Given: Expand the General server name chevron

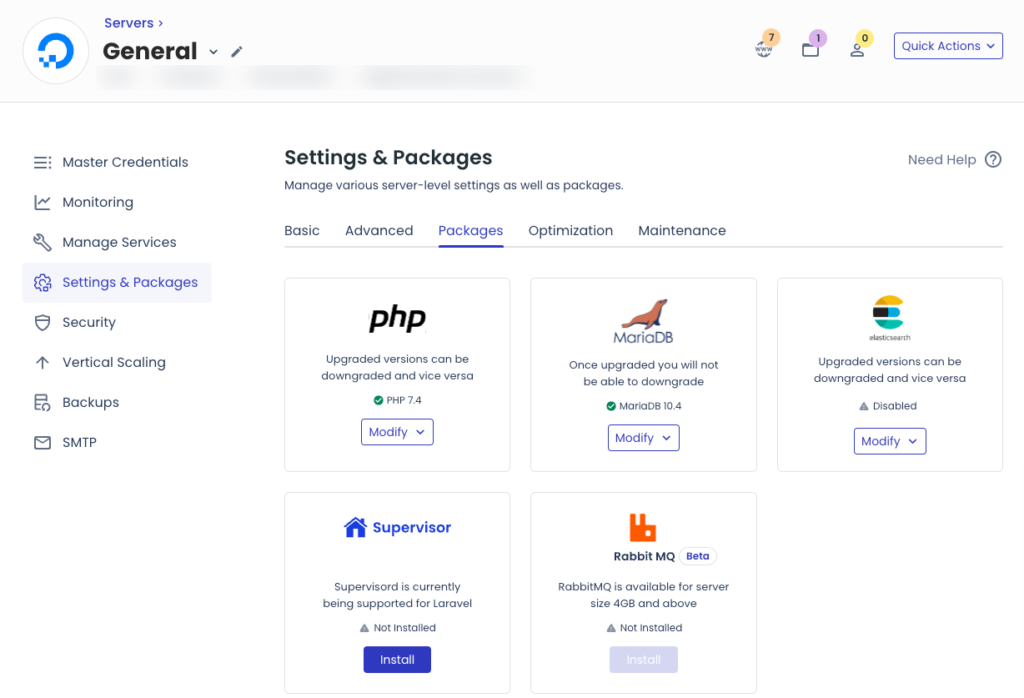Looking at the screenshot, I should [214, 52].
